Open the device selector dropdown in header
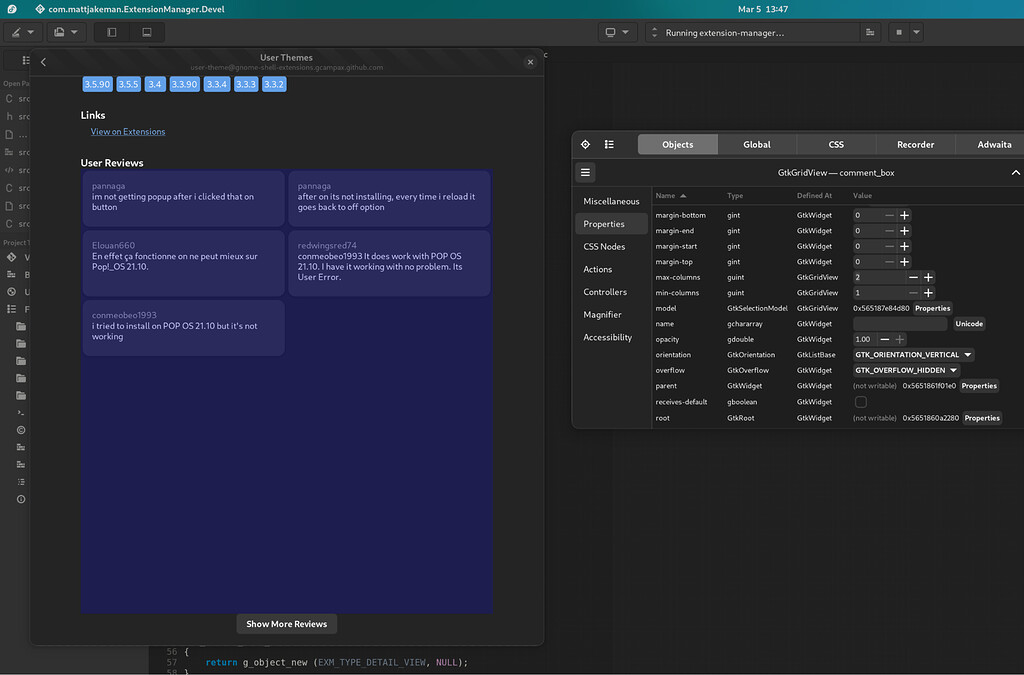 click(616, 32)
